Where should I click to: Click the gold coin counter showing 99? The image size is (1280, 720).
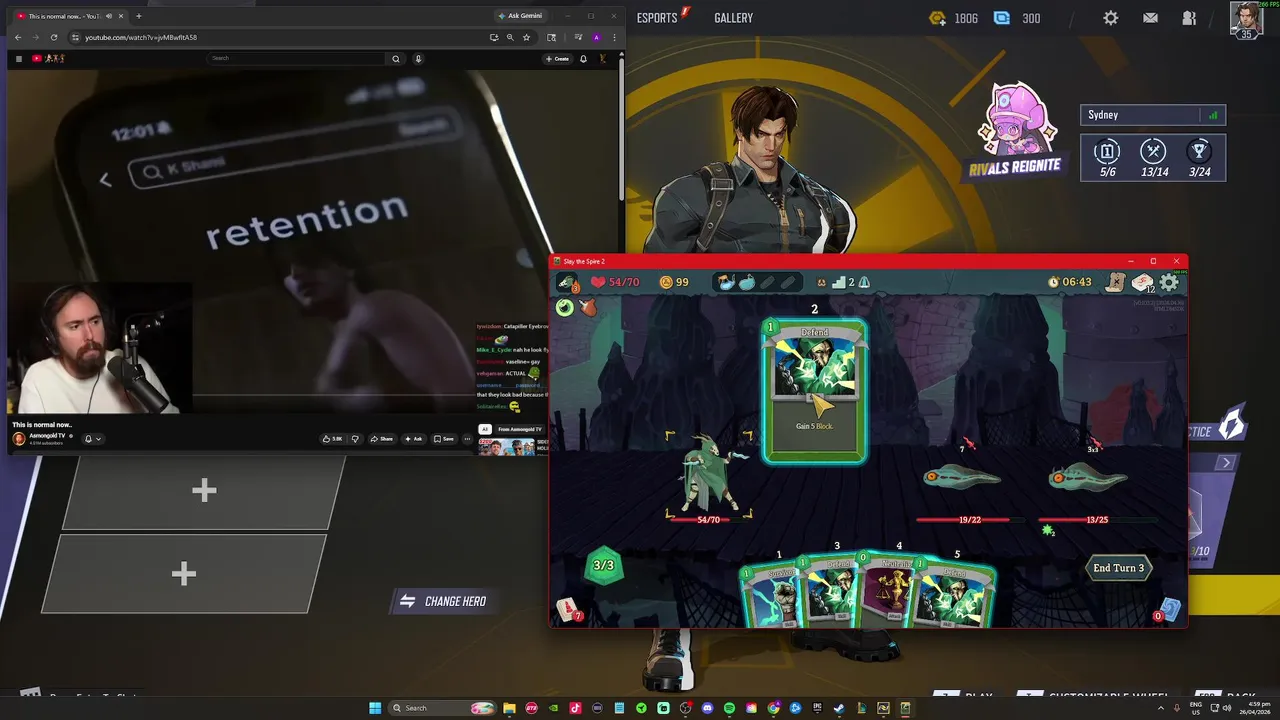click(x=675, y=283)
